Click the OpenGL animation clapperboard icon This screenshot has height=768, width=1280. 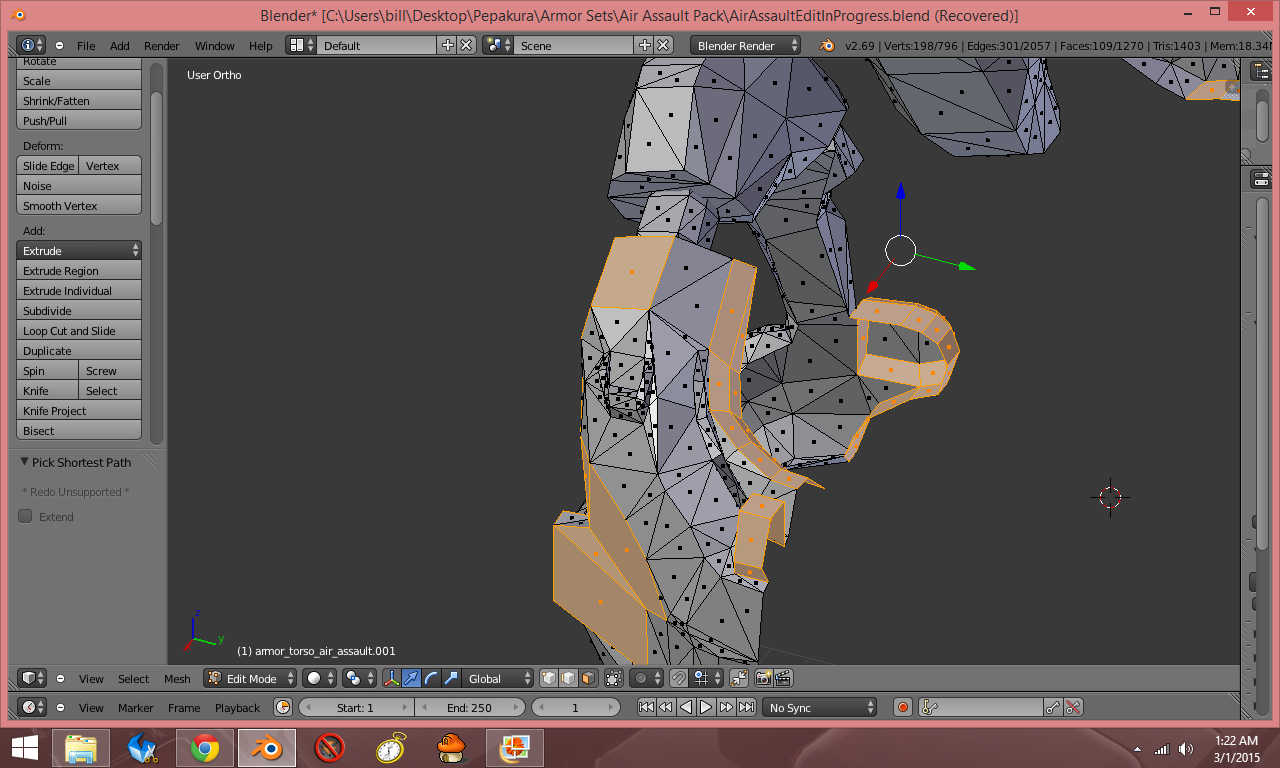[x=783, y=678]
